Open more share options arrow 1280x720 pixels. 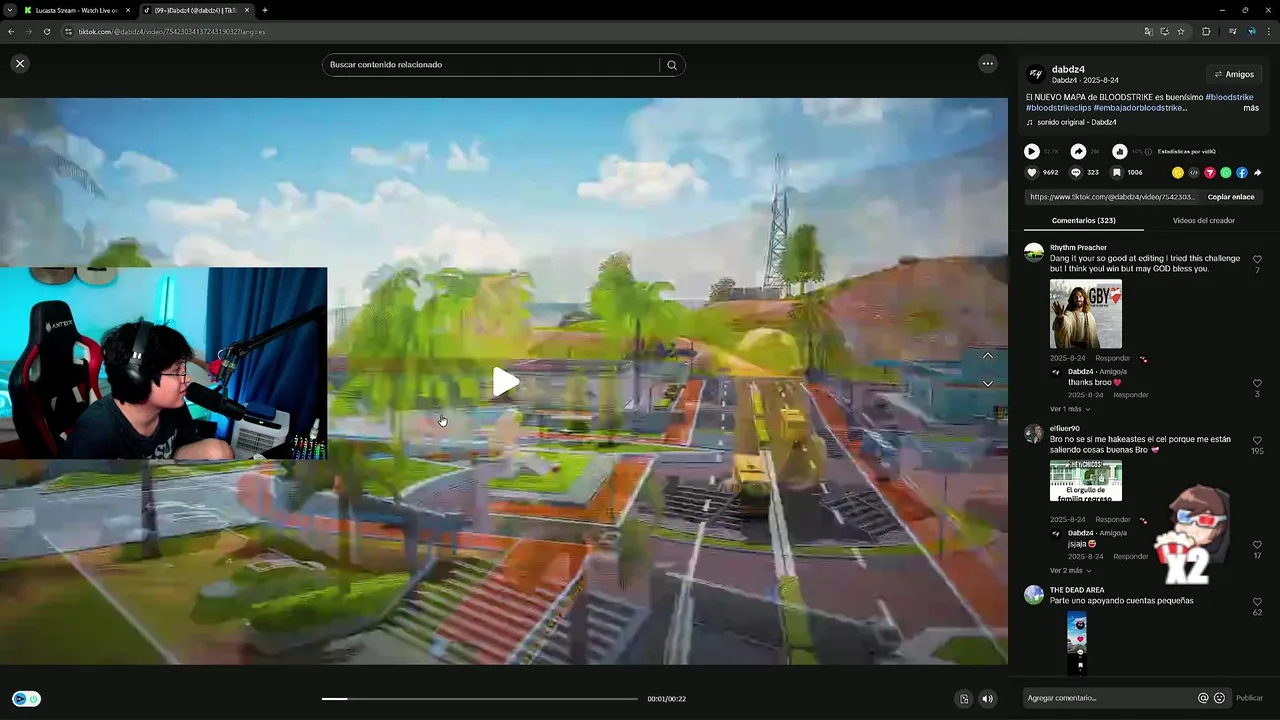pyautogui.click(x=1258, y=173)
